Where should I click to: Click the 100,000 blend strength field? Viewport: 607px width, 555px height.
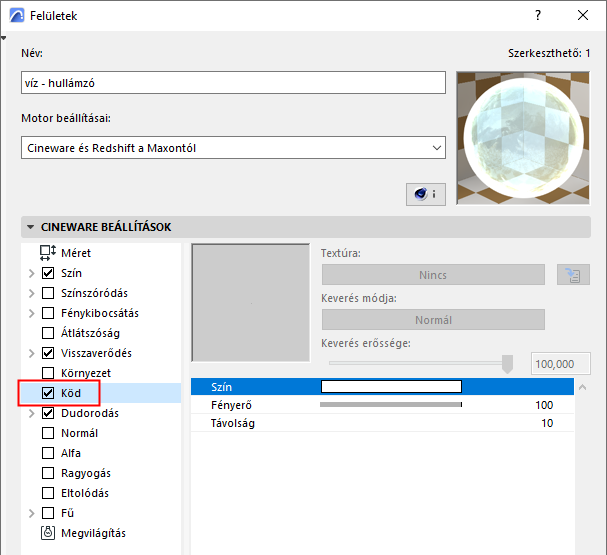pos(561,364)
